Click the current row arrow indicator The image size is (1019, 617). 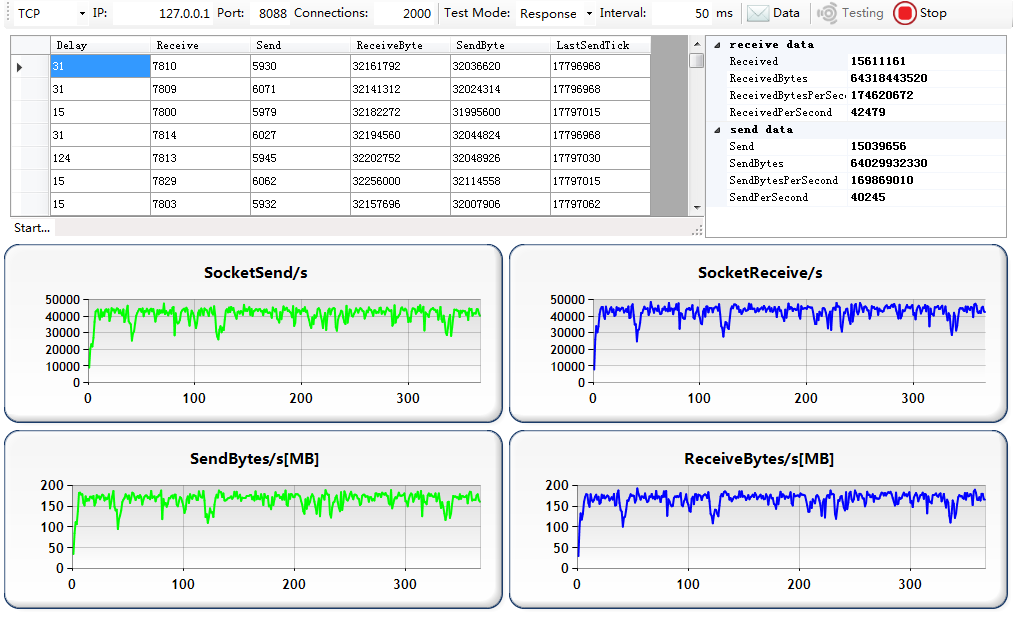(x=19, y=67)
